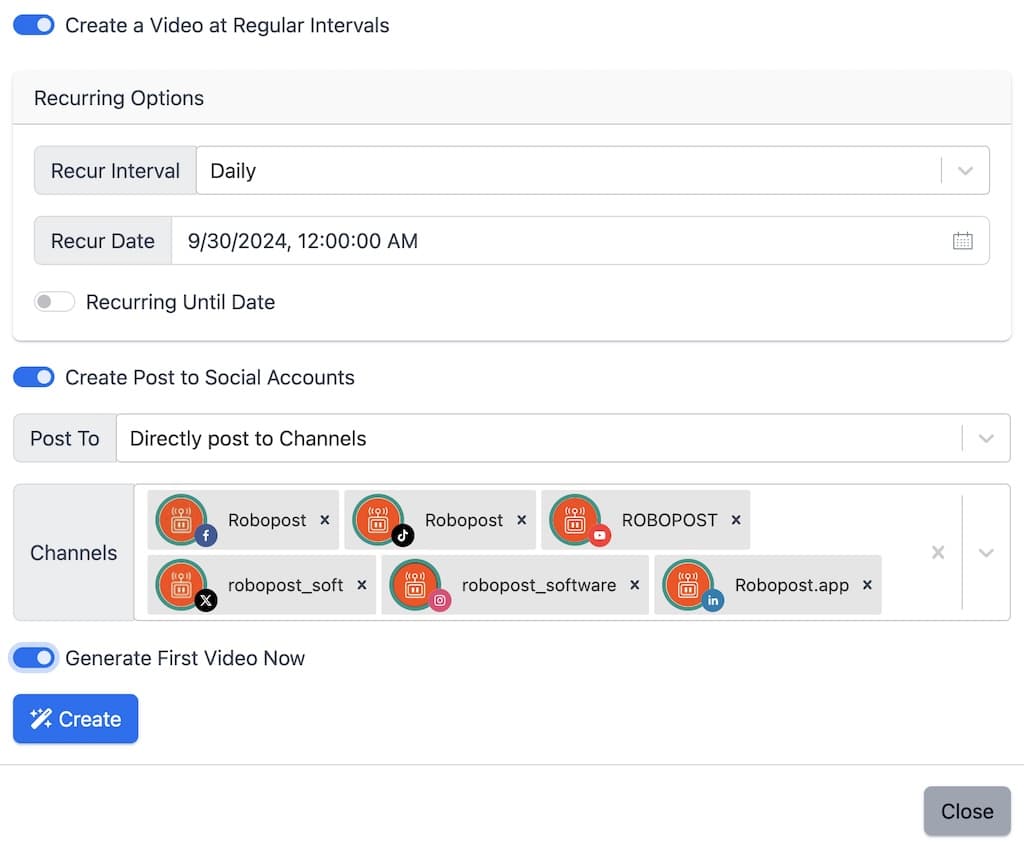The height and width of the screenshot is (846, 1024).
Task: Remove the robopost_software Instagram channel
Action: point(634,585)
